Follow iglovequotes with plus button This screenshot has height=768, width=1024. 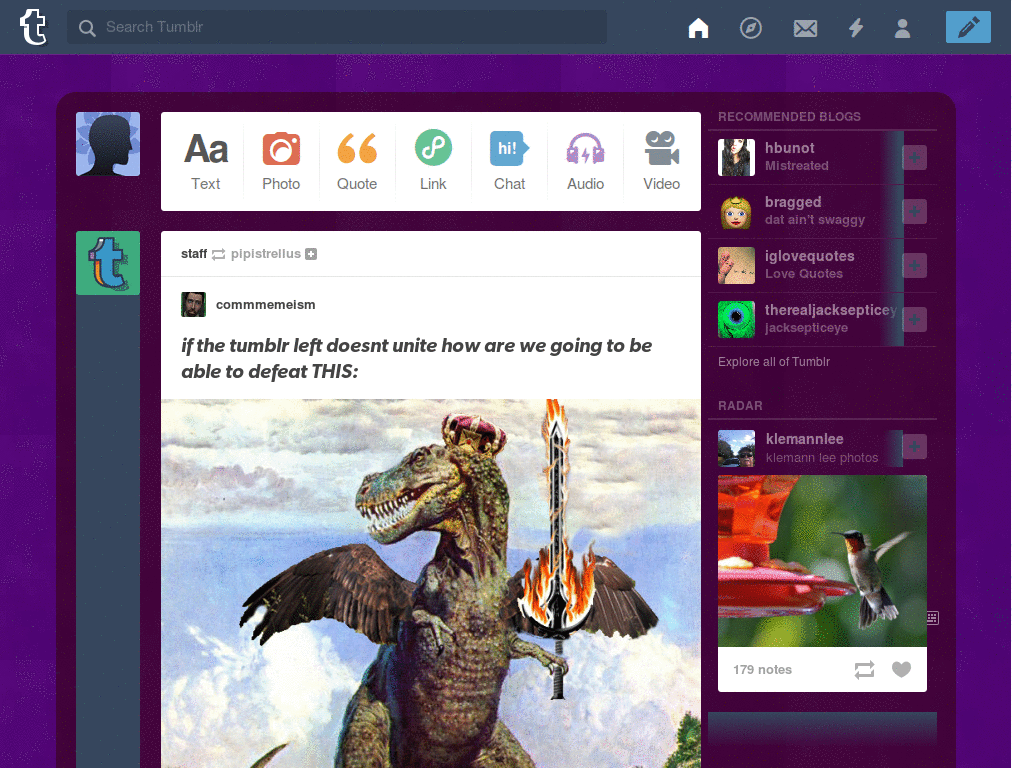[x=914, y=265]
